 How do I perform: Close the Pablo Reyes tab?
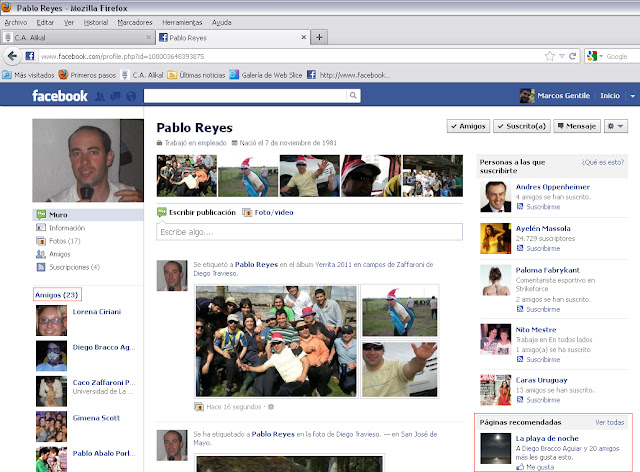[x=304, y=37]
